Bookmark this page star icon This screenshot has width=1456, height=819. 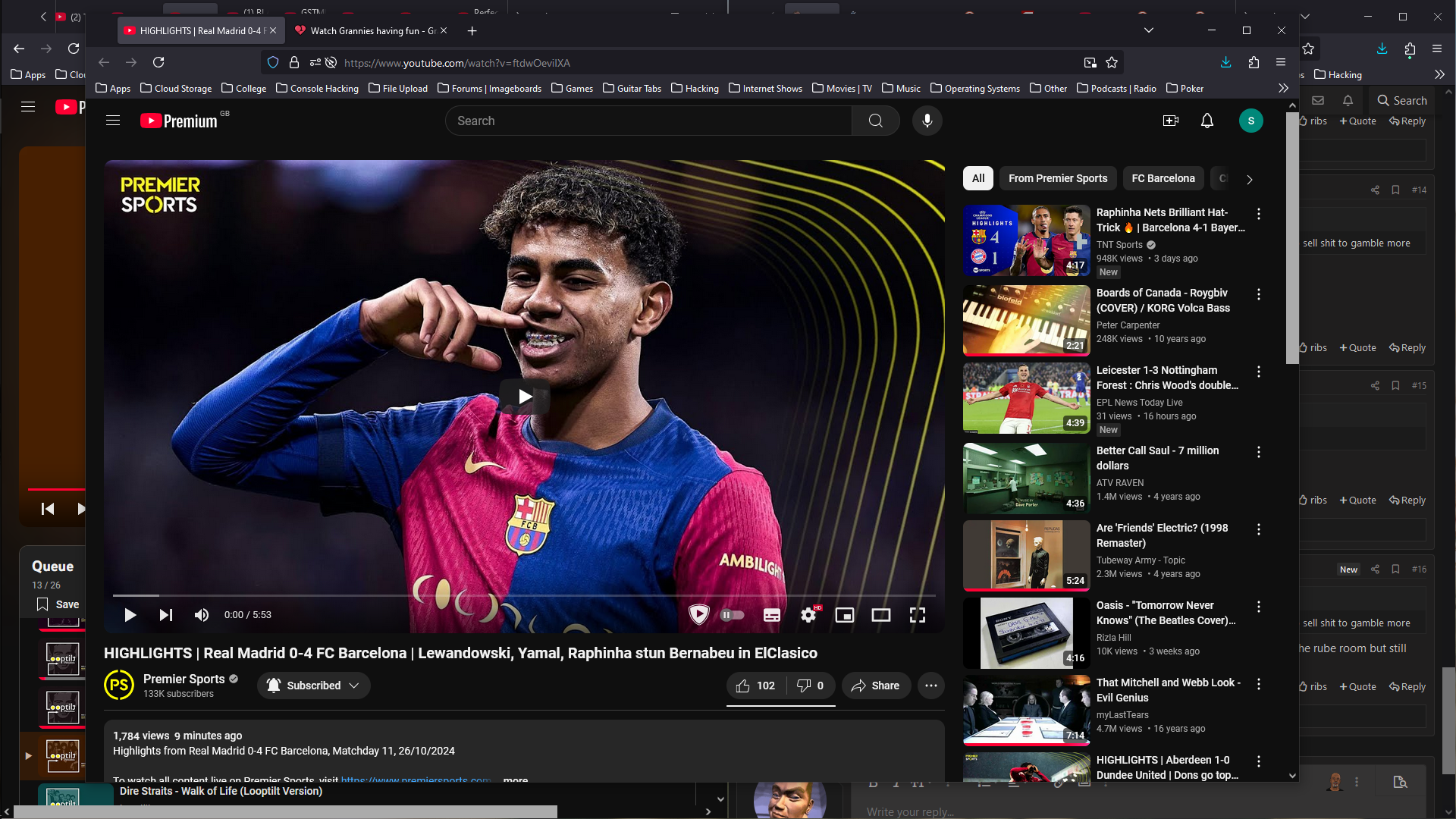tap(1112, 63)
